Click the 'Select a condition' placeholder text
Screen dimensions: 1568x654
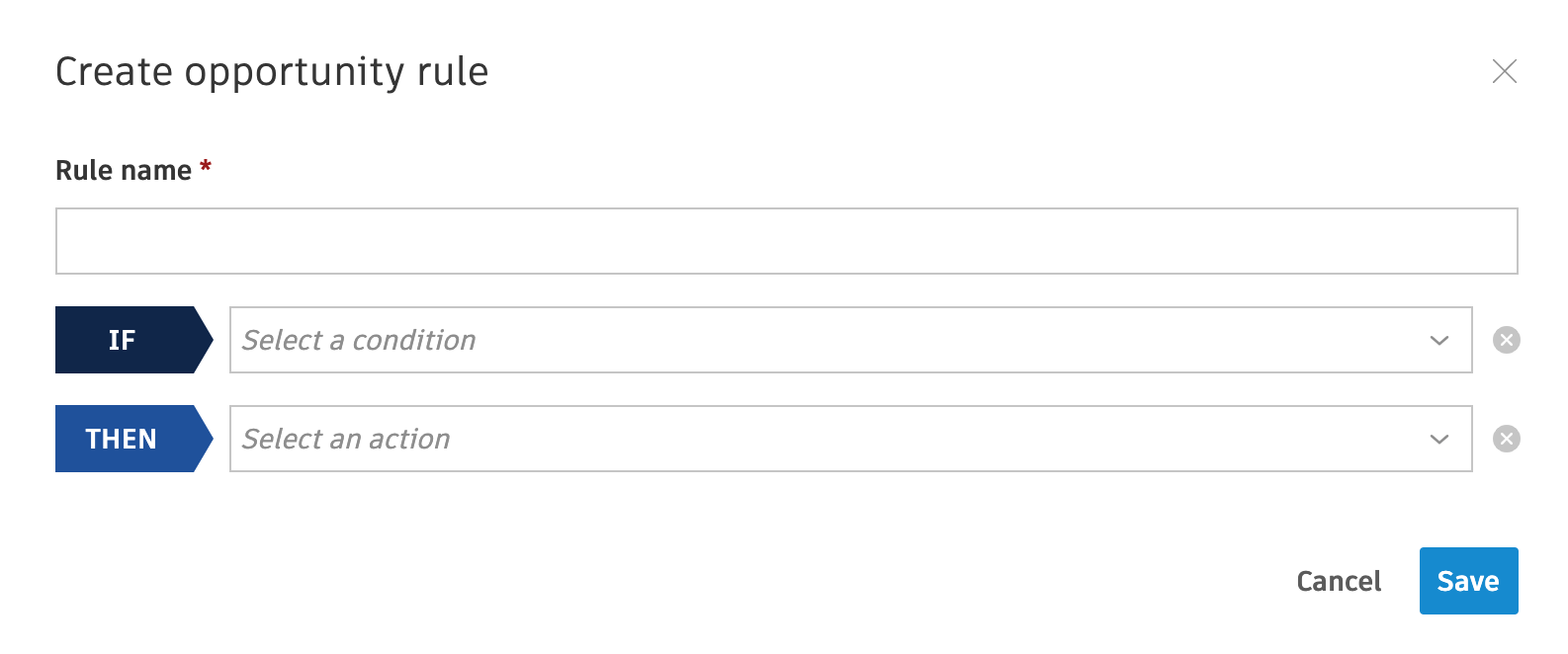tap(359, 340)
